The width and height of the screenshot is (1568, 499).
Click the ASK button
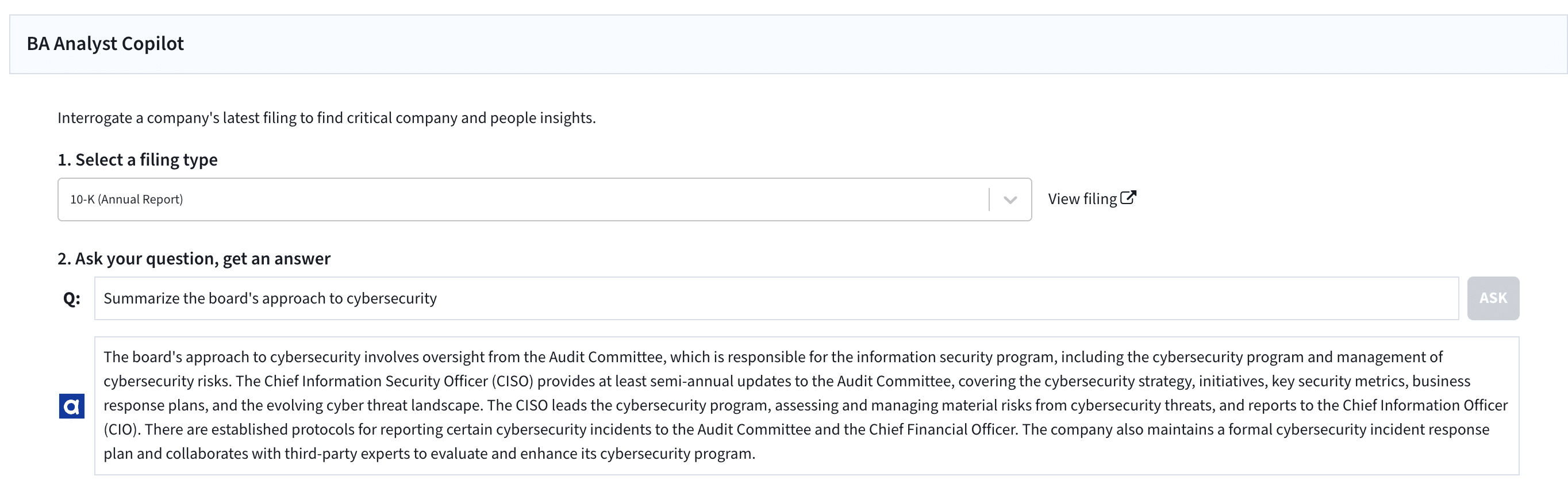(x=1493, y=298)
